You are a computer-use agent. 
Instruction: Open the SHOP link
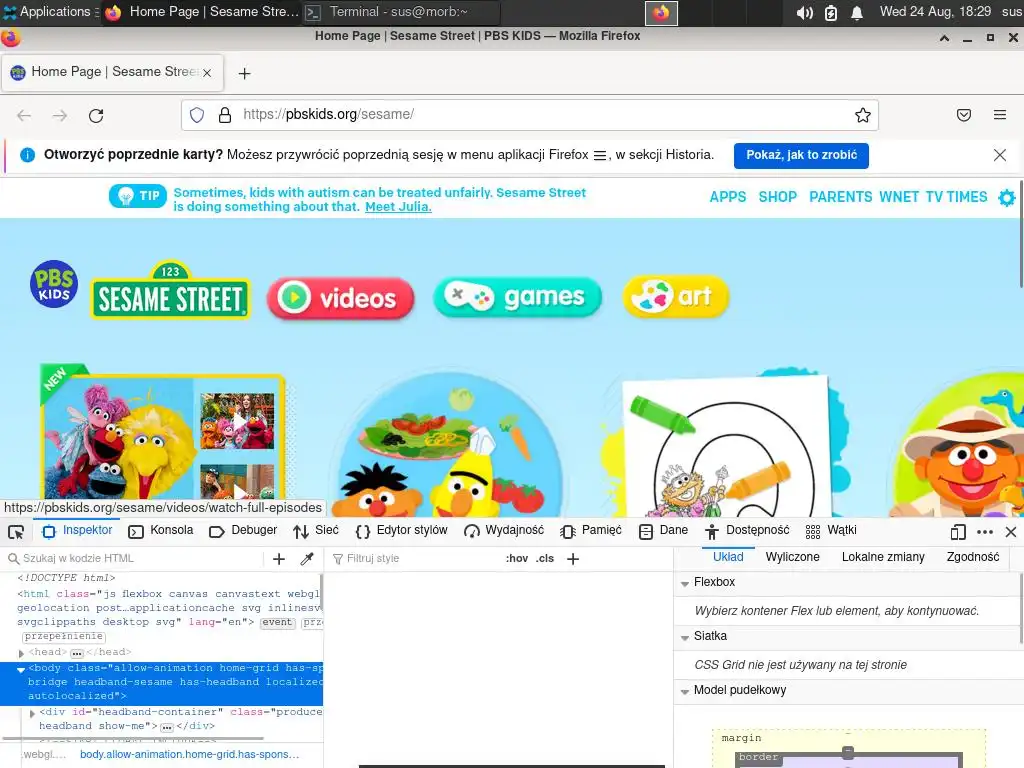(x=778, y=197)
